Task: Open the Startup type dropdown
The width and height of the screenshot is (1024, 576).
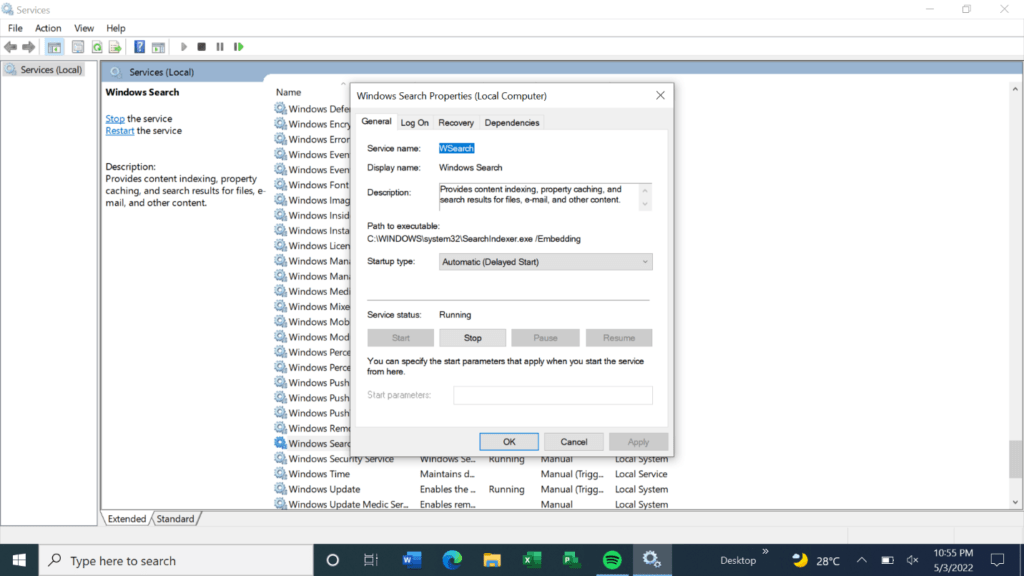Action: click(x=545, y=262)
